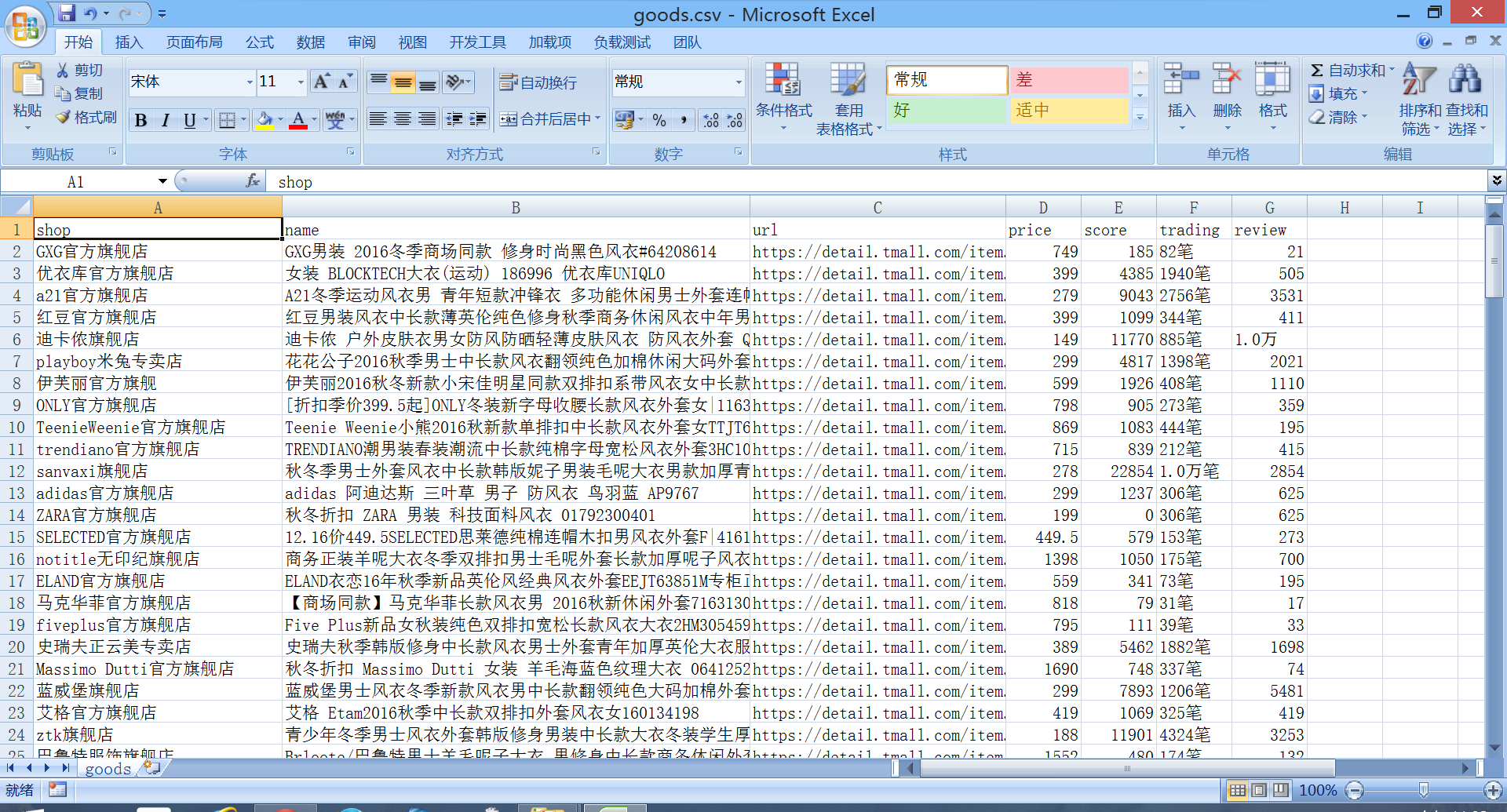Decrease font size with small A icon

click(345, 82)
